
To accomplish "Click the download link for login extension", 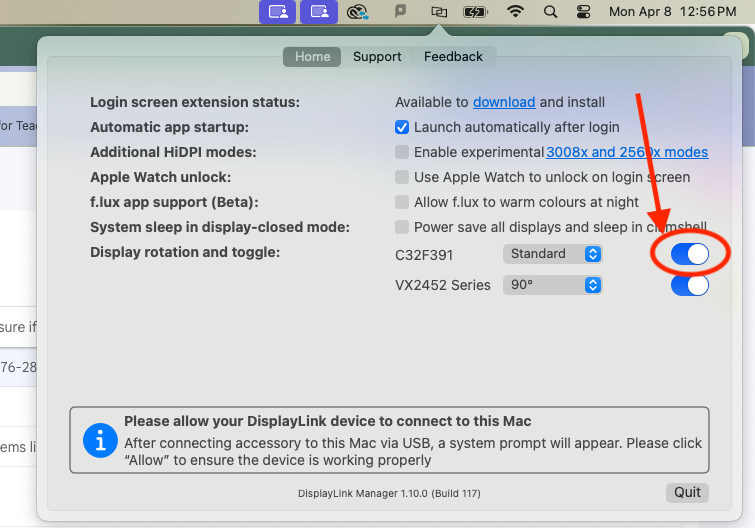I will click(504, 102).
